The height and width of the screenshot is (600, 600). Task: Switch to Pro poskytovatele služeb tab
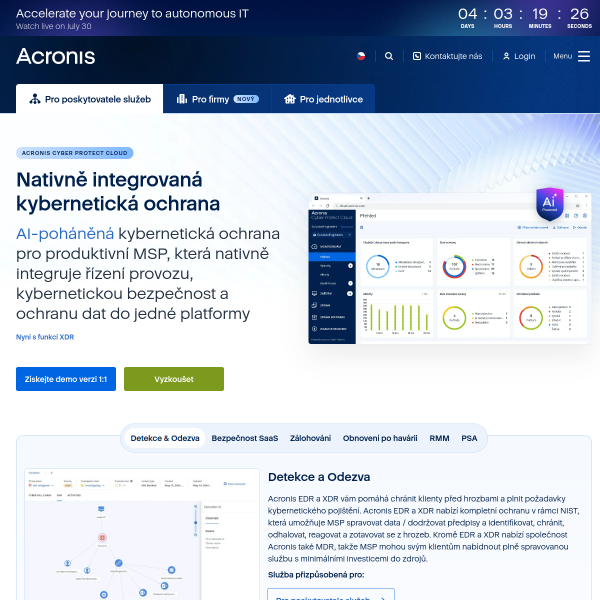pos(90,99)
